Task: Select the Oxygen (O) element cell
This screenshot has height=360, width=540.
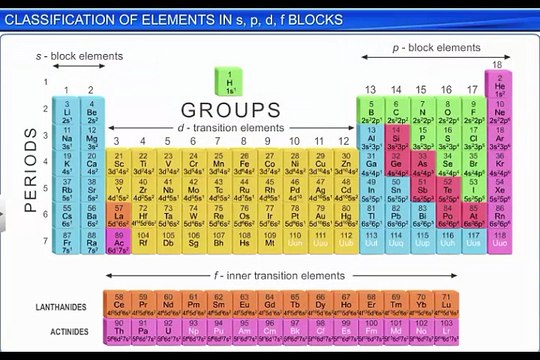Action: pos(448,112)
